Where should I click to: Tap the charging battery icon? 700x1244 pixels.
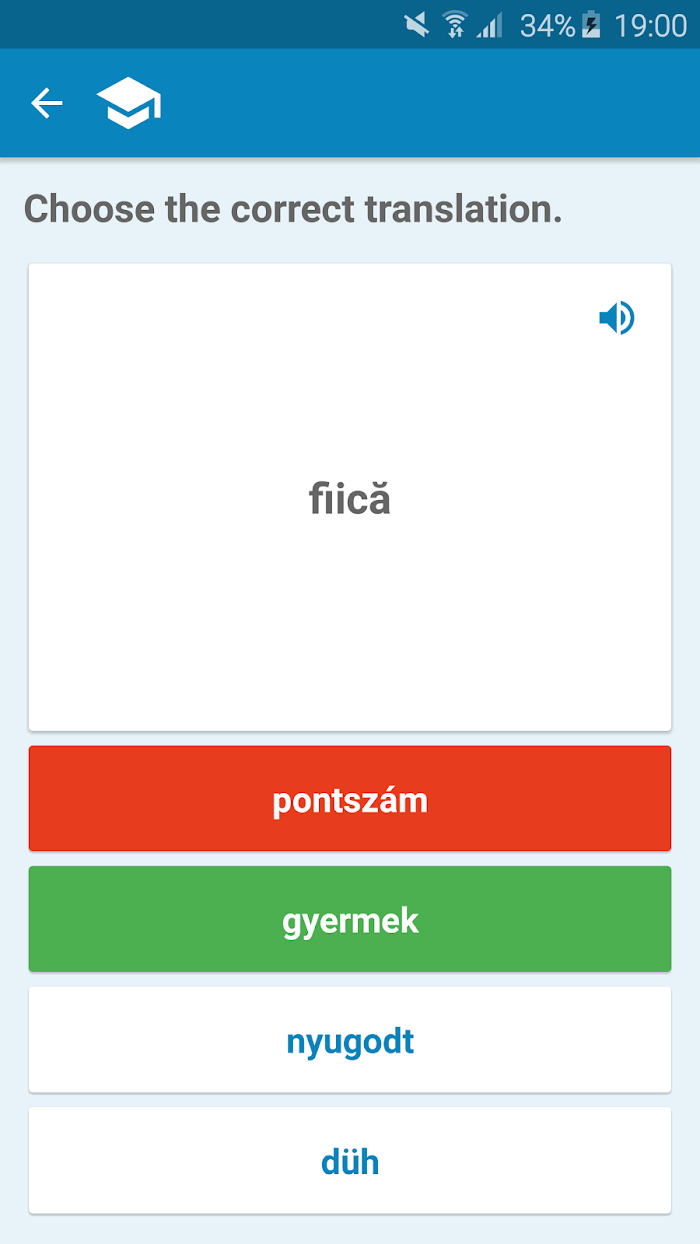592,24
